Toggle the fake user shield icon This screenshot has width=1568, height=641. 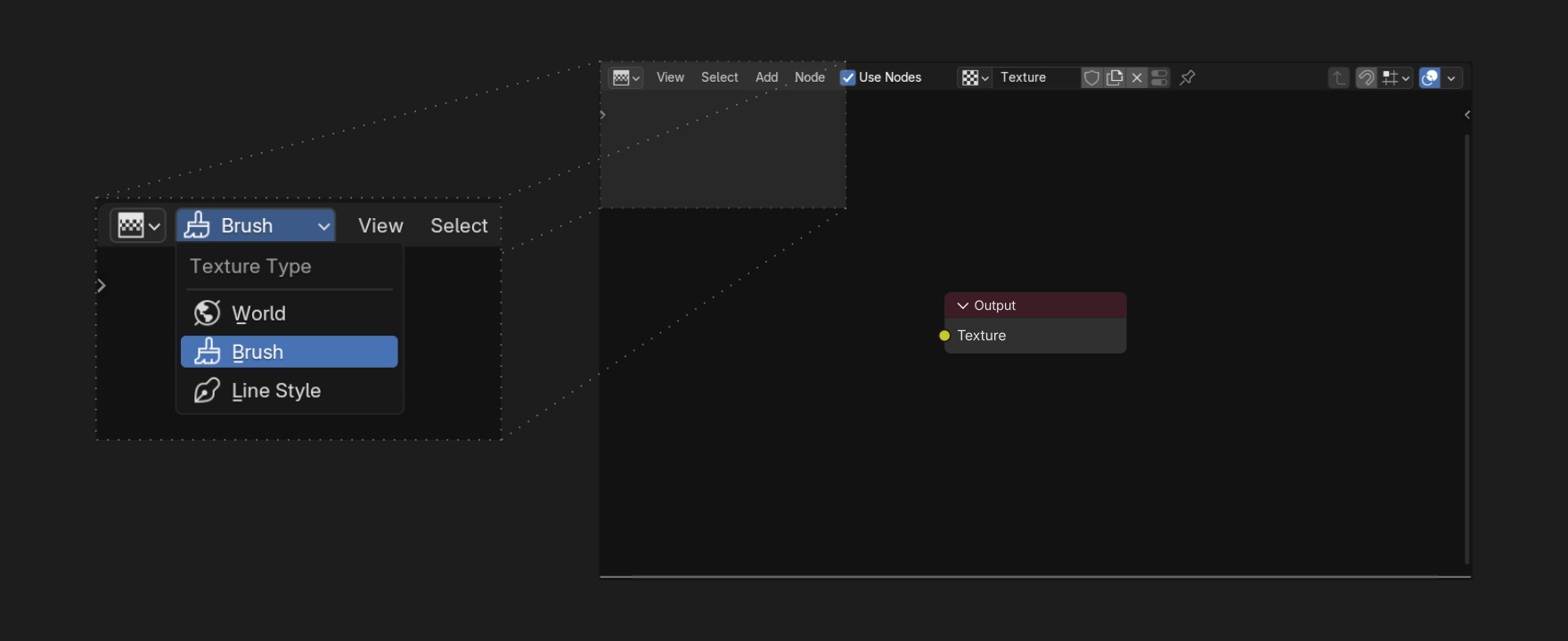pos(1091,77)
